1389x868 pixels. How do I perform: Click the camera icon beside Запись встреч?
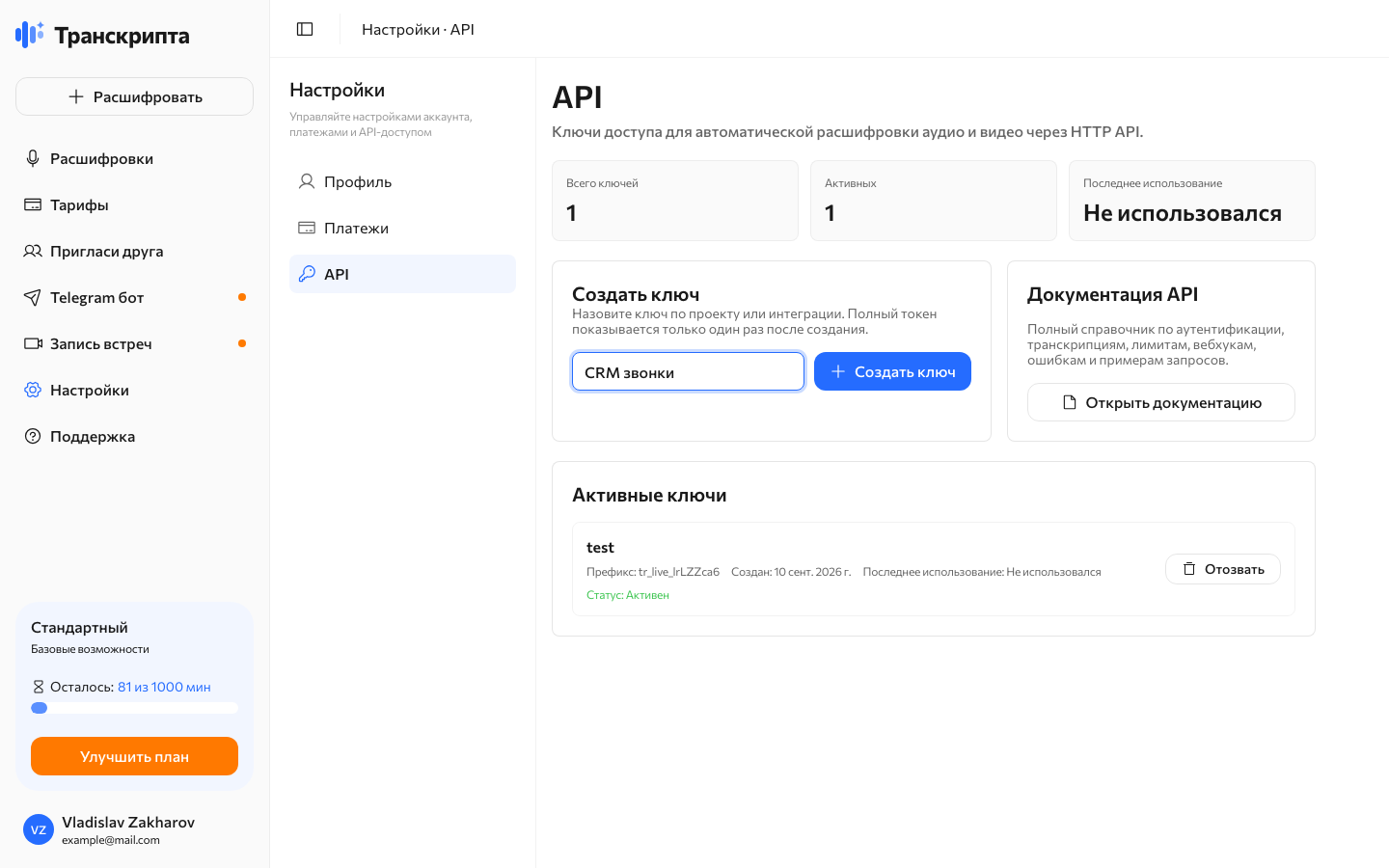tap(33, 343)
